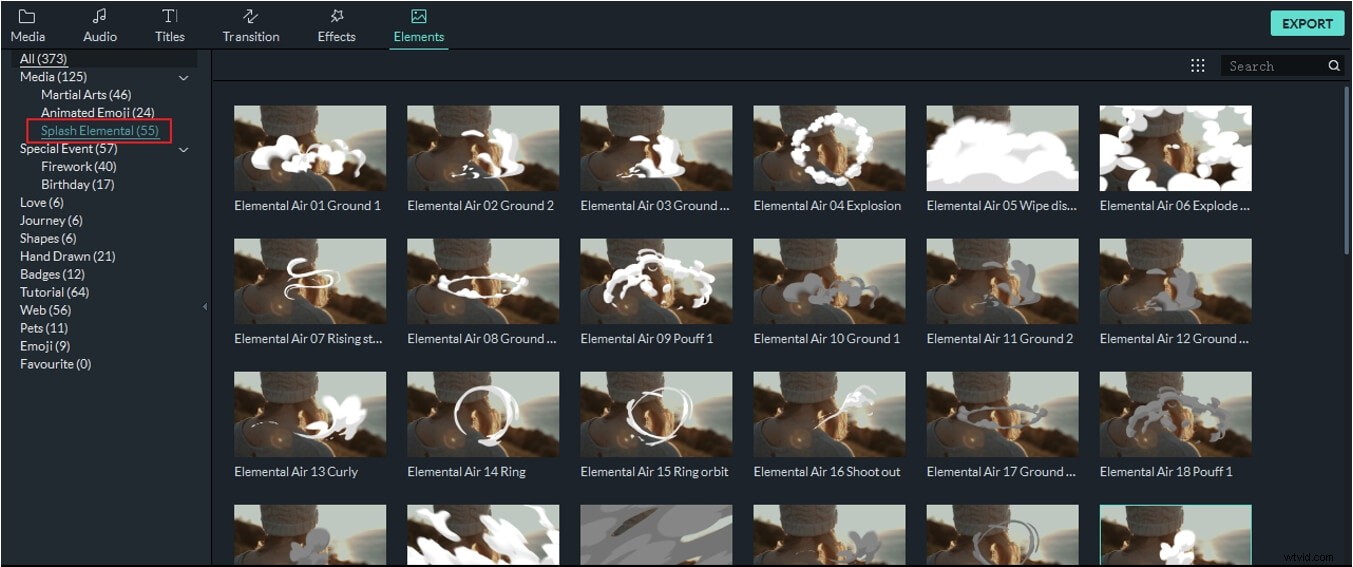Select Tutorial (64) category
The height and width of the screenshot is (567, 1353).
click(54, 293)
